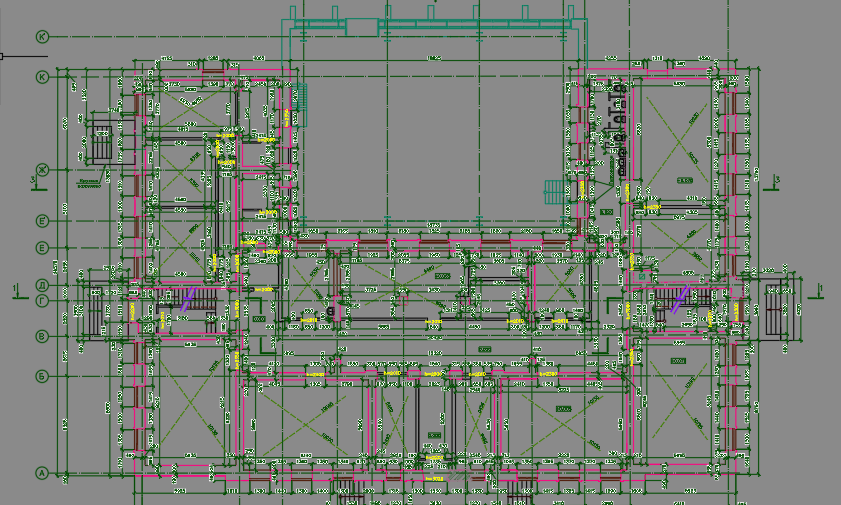Pick the teal staircase beside the courtyard's right wall
The height and width of the screenshot is (505, 841).
tap(553, 190)
